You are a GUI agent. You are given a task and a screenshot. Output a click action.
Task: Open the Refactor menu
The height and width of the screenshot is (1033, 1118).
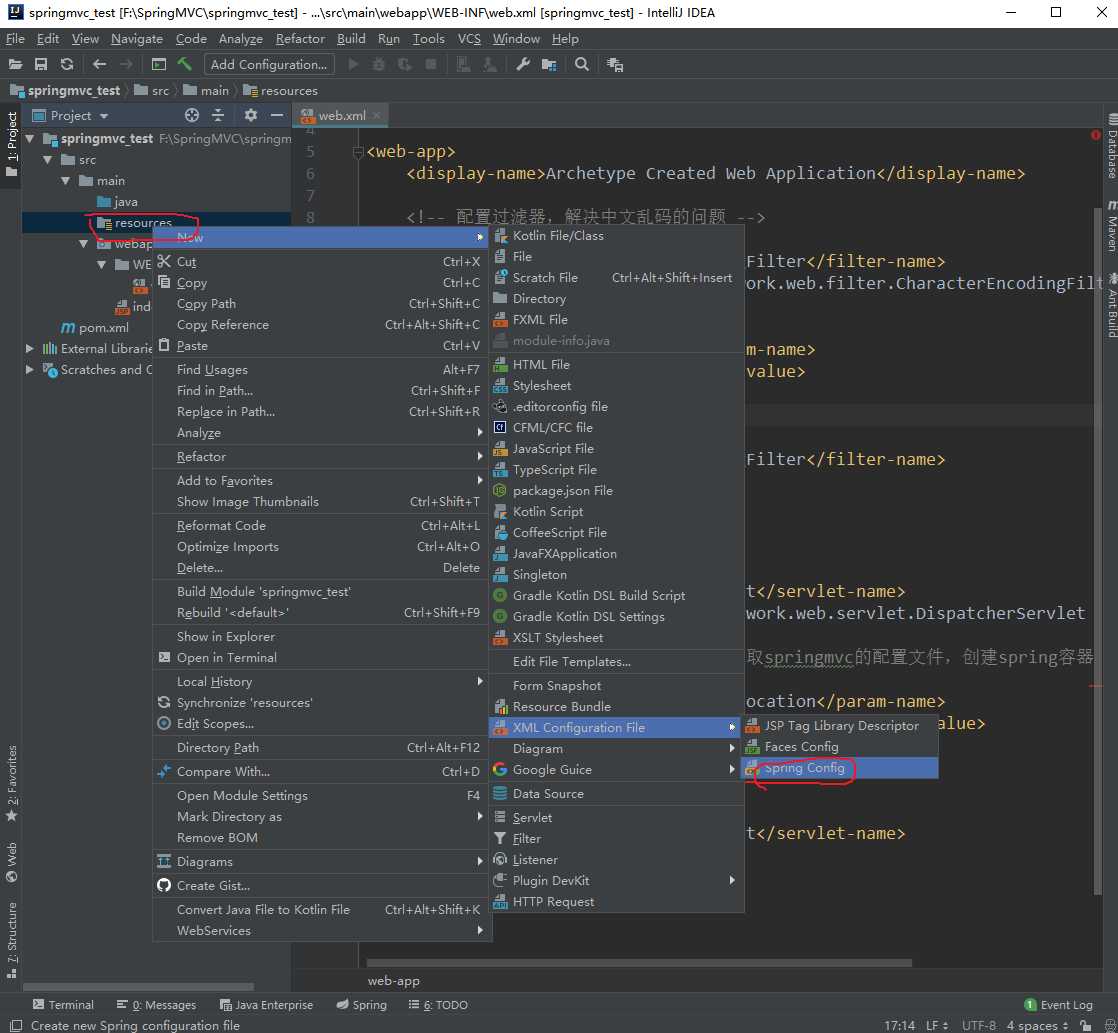[300, 38]
